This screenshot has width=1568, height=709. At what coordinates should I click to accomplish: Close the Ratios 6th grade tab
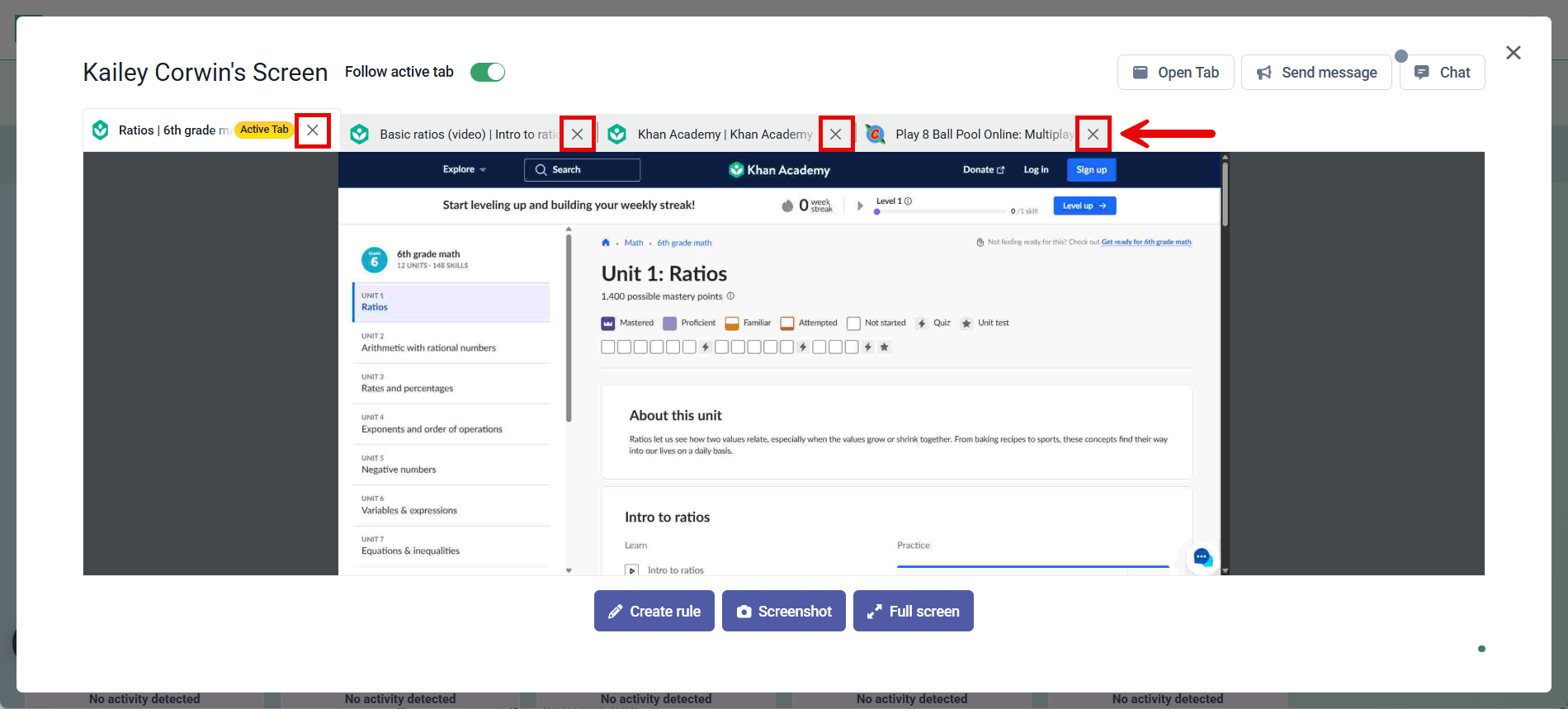tap(313, 130)
